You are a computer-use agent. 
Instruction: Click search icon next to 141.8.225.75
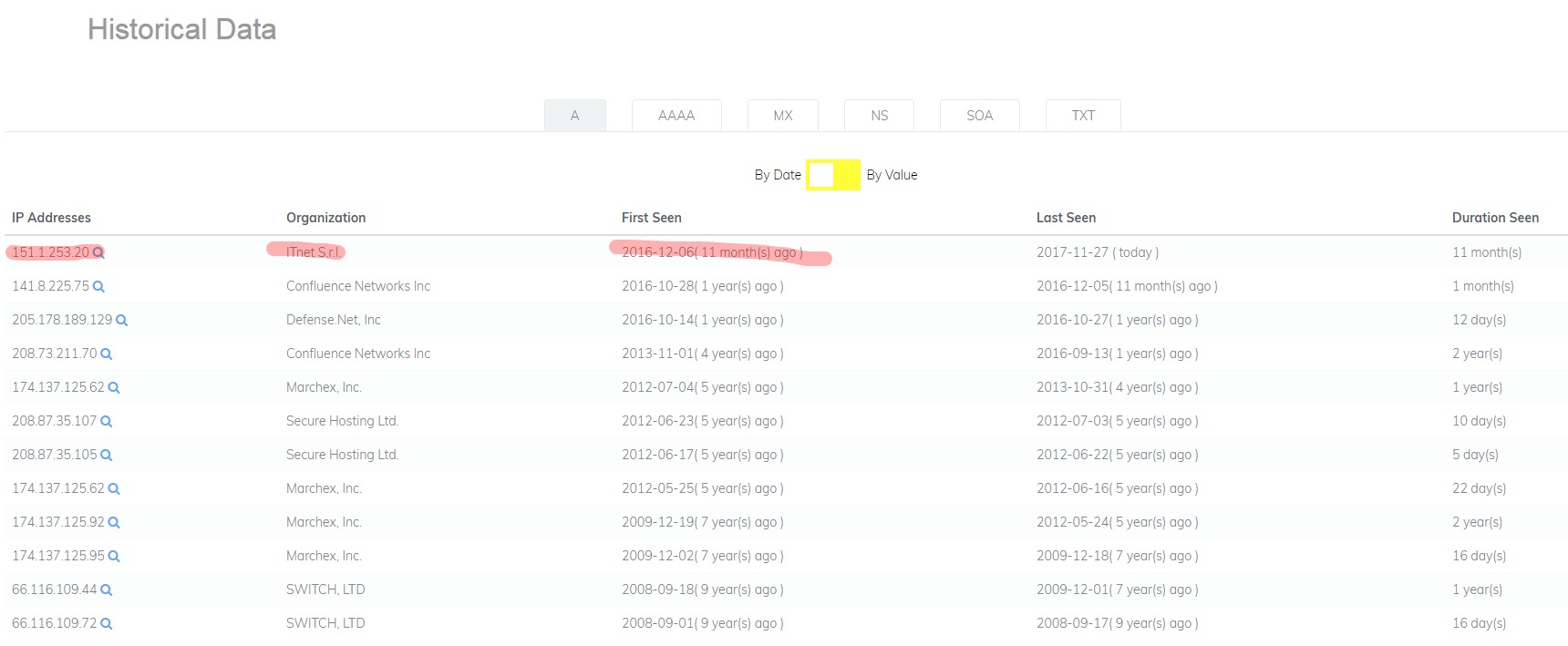(98, 286)
